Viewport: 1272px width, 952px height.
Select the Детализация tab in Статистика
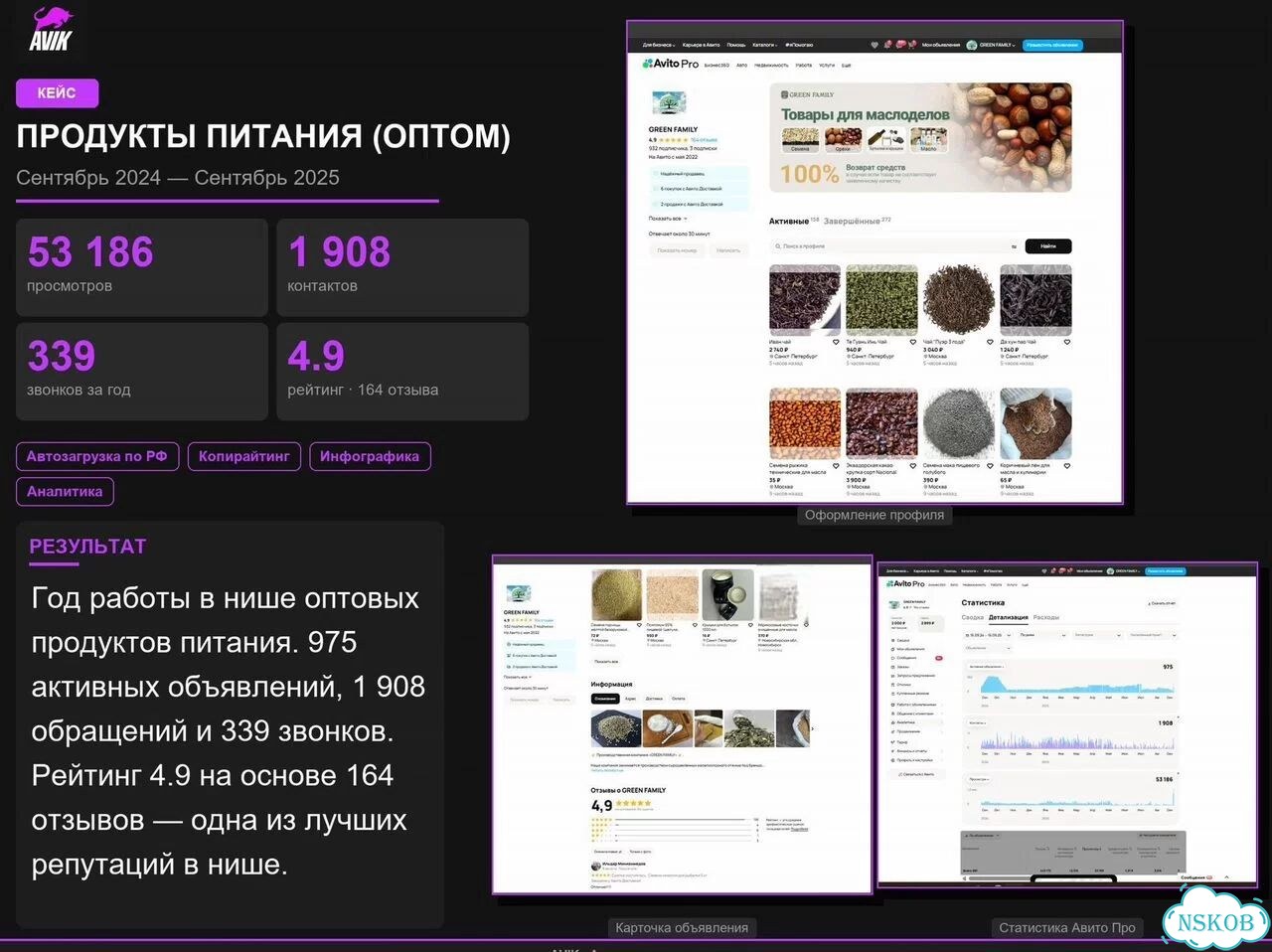[1008, 617]
